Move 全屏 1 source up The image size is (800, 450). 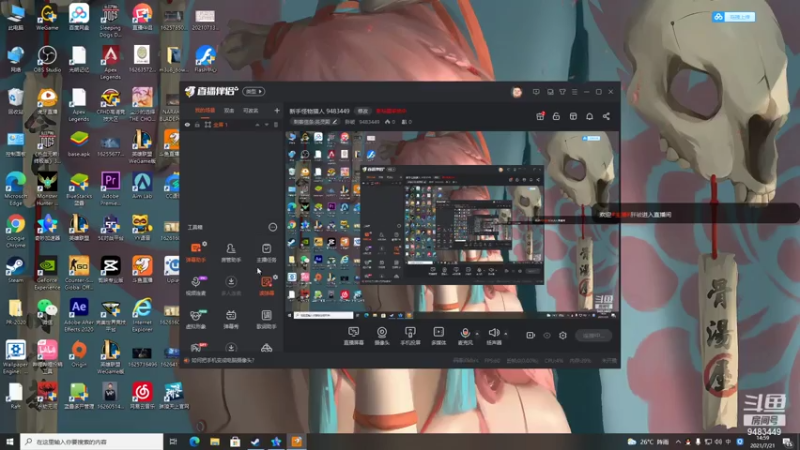coord(257,124)
